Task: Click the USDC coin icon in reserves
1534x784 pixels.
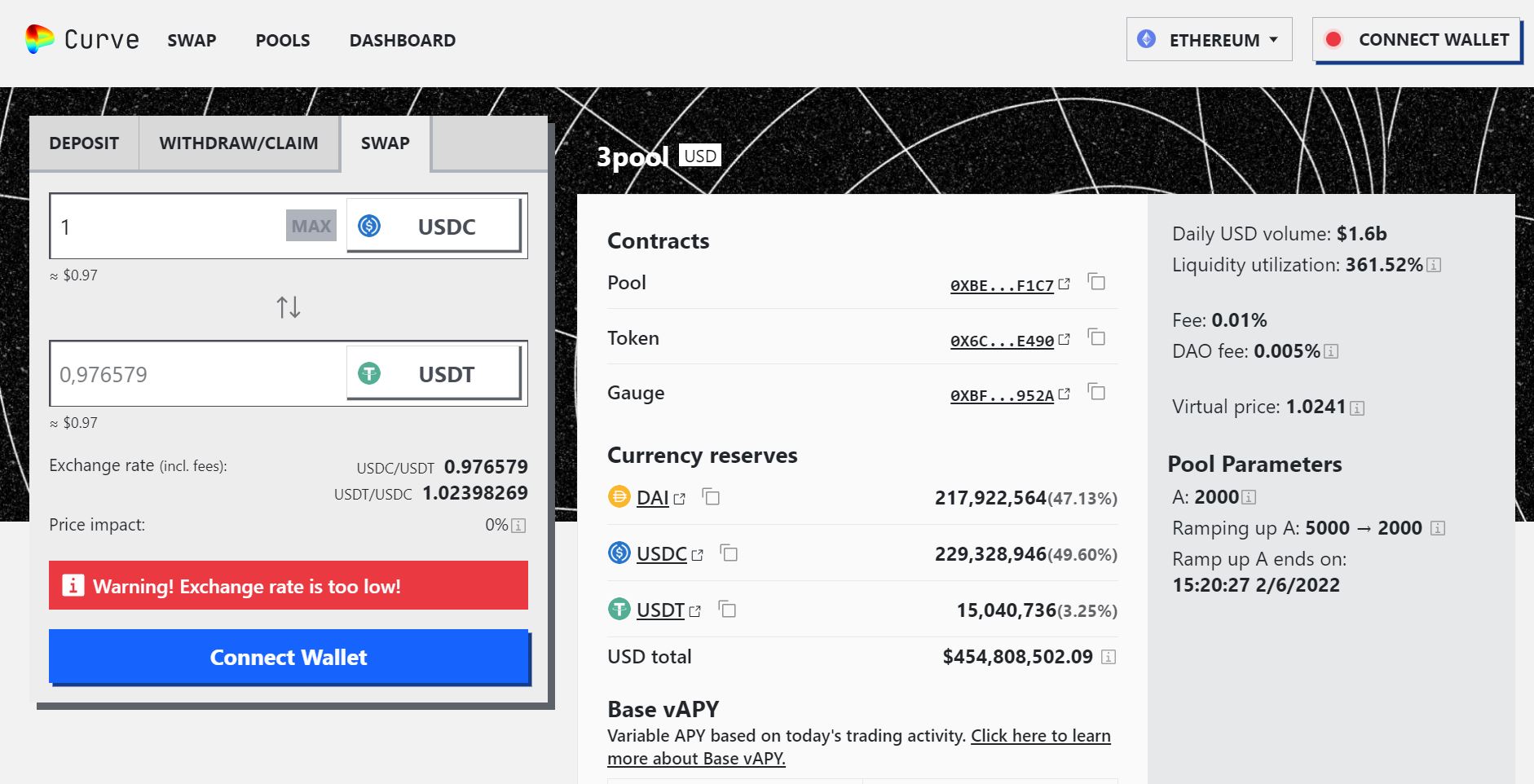Action: [x=619, y=553]
